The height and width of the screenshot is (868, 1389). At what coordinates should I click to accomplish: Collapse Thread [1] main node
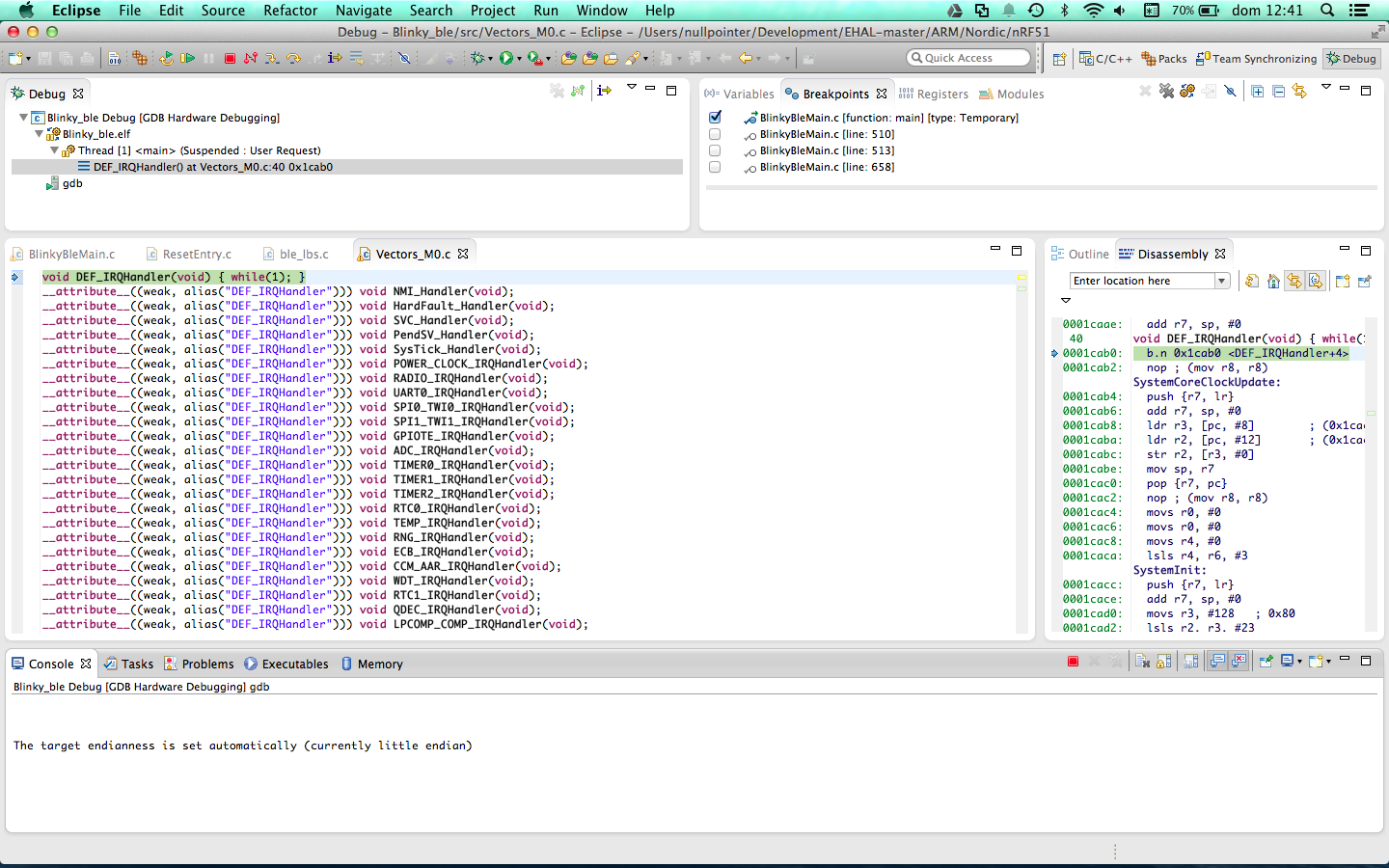pyautogui.click(x=54, y=150)
